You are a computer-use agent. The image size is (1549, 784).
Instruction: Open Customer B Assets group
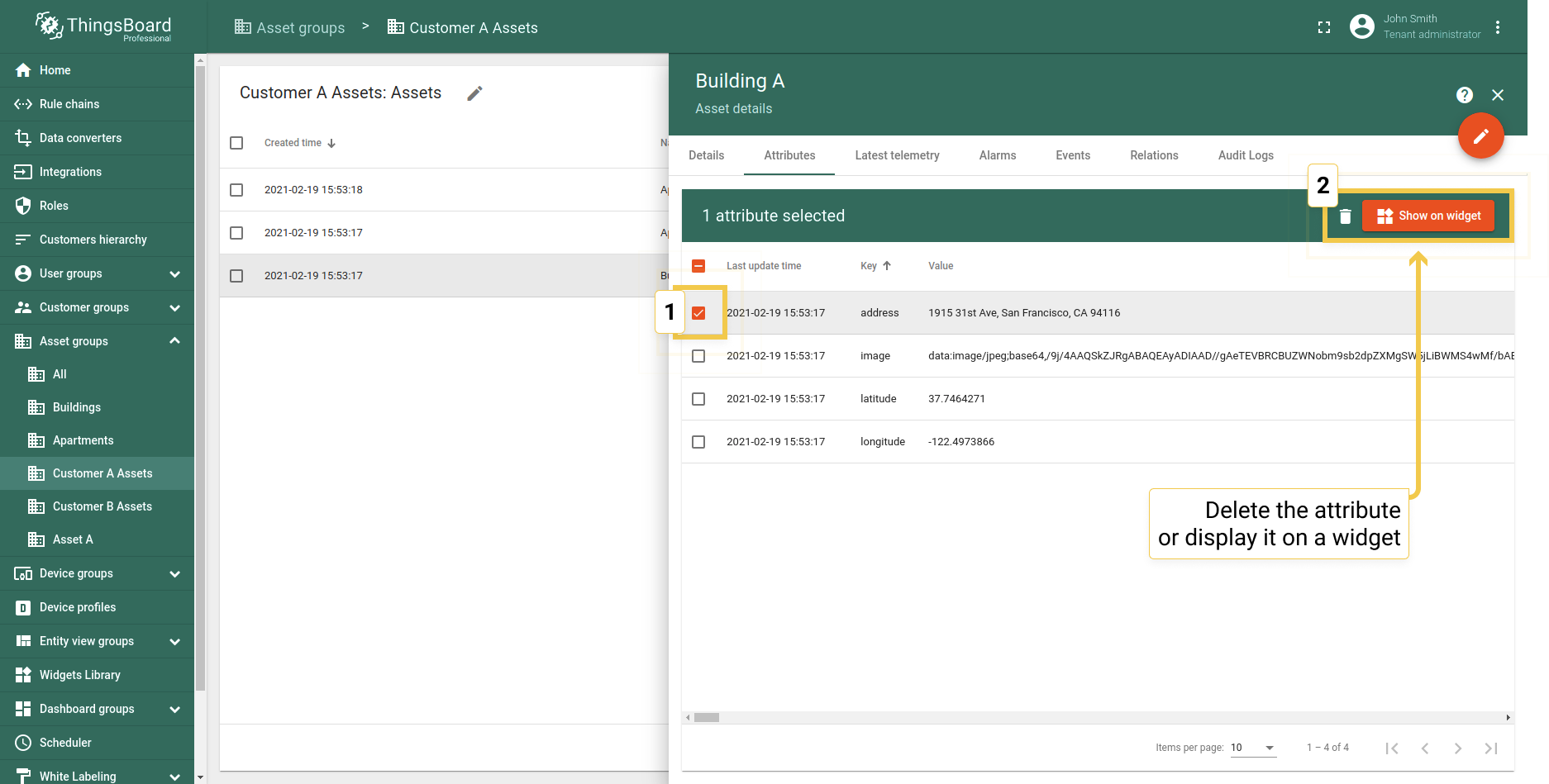pyautogui.click(x=97, y=506)
